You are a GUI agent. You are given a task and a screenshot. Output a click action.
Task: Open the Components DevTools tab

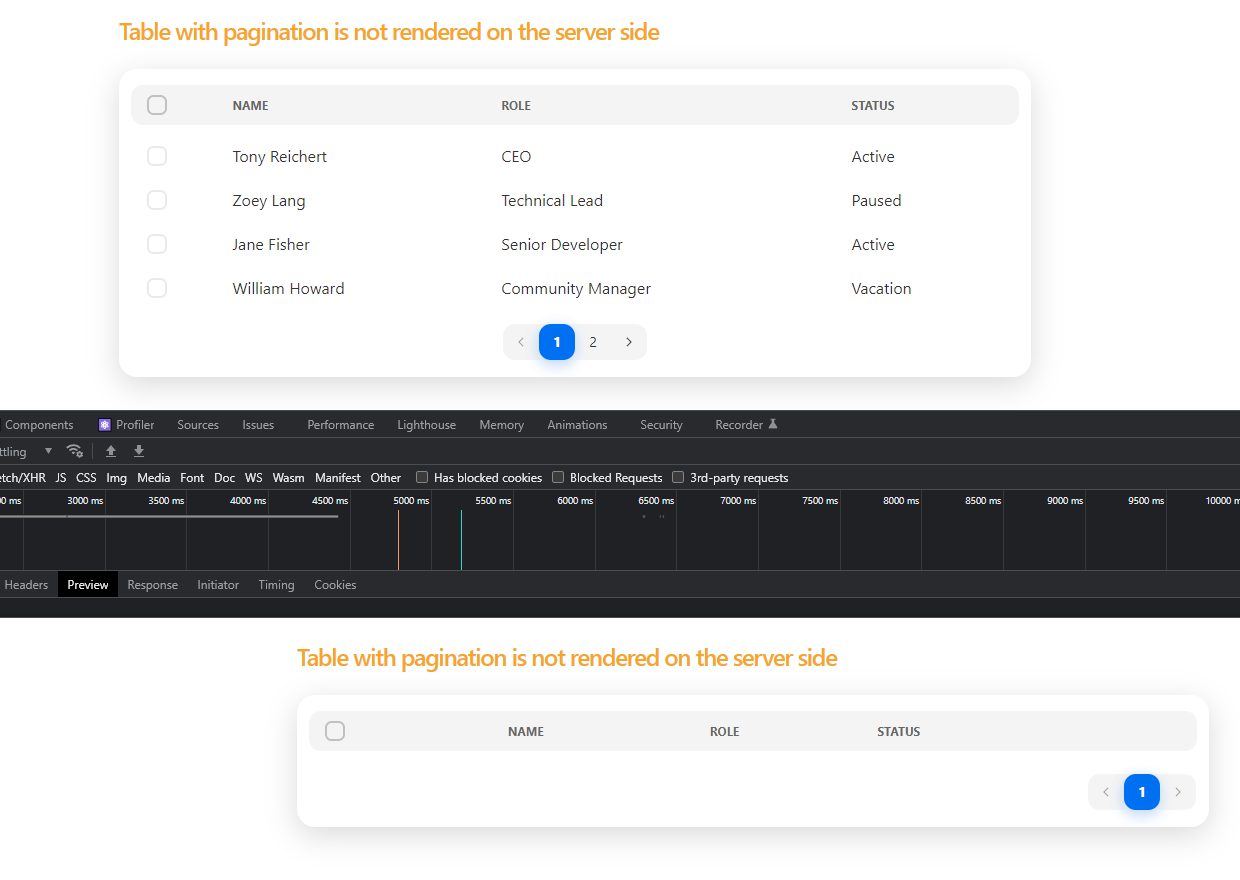[39, 425]
